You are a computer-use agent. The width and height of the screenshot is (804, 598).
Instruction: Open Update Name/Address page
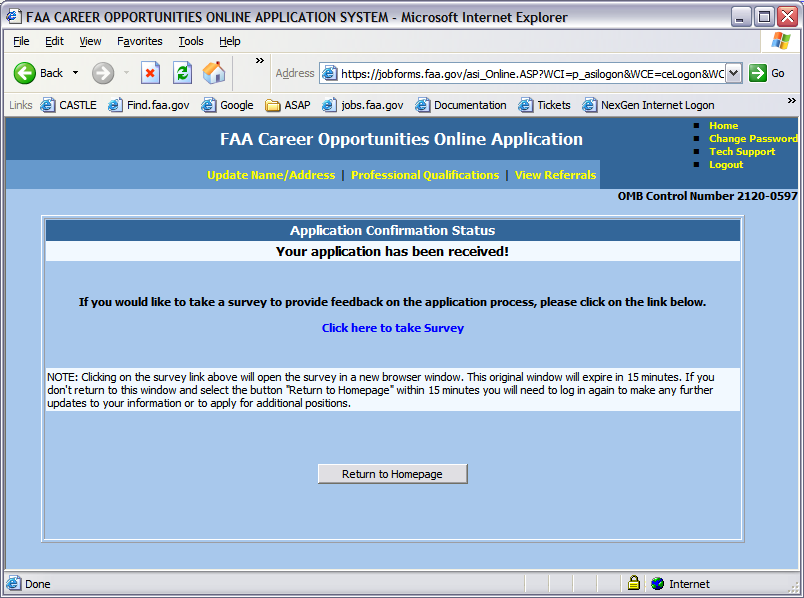pyautogui.click(x=271, y=175)
